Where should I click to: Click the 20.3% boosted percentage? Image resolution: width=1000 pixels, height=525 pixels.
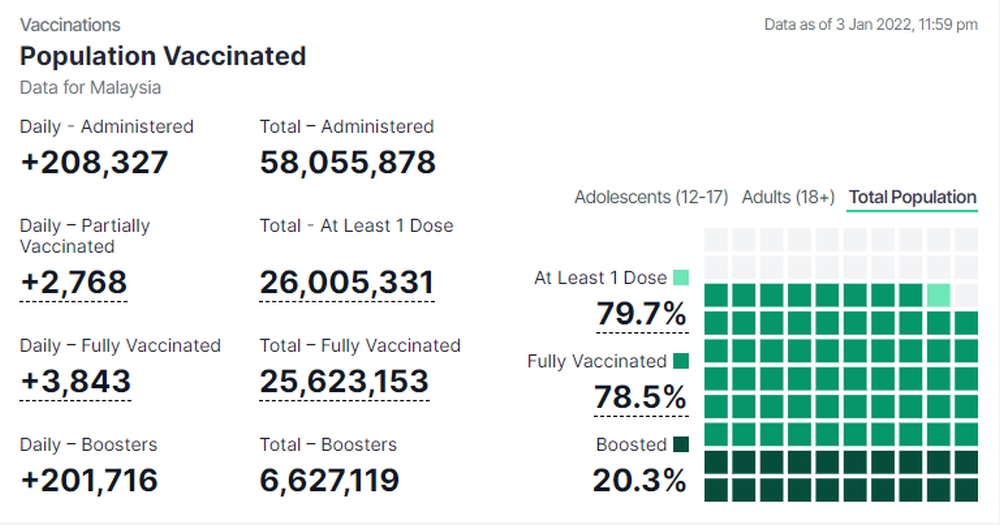(x=640, y=480)
